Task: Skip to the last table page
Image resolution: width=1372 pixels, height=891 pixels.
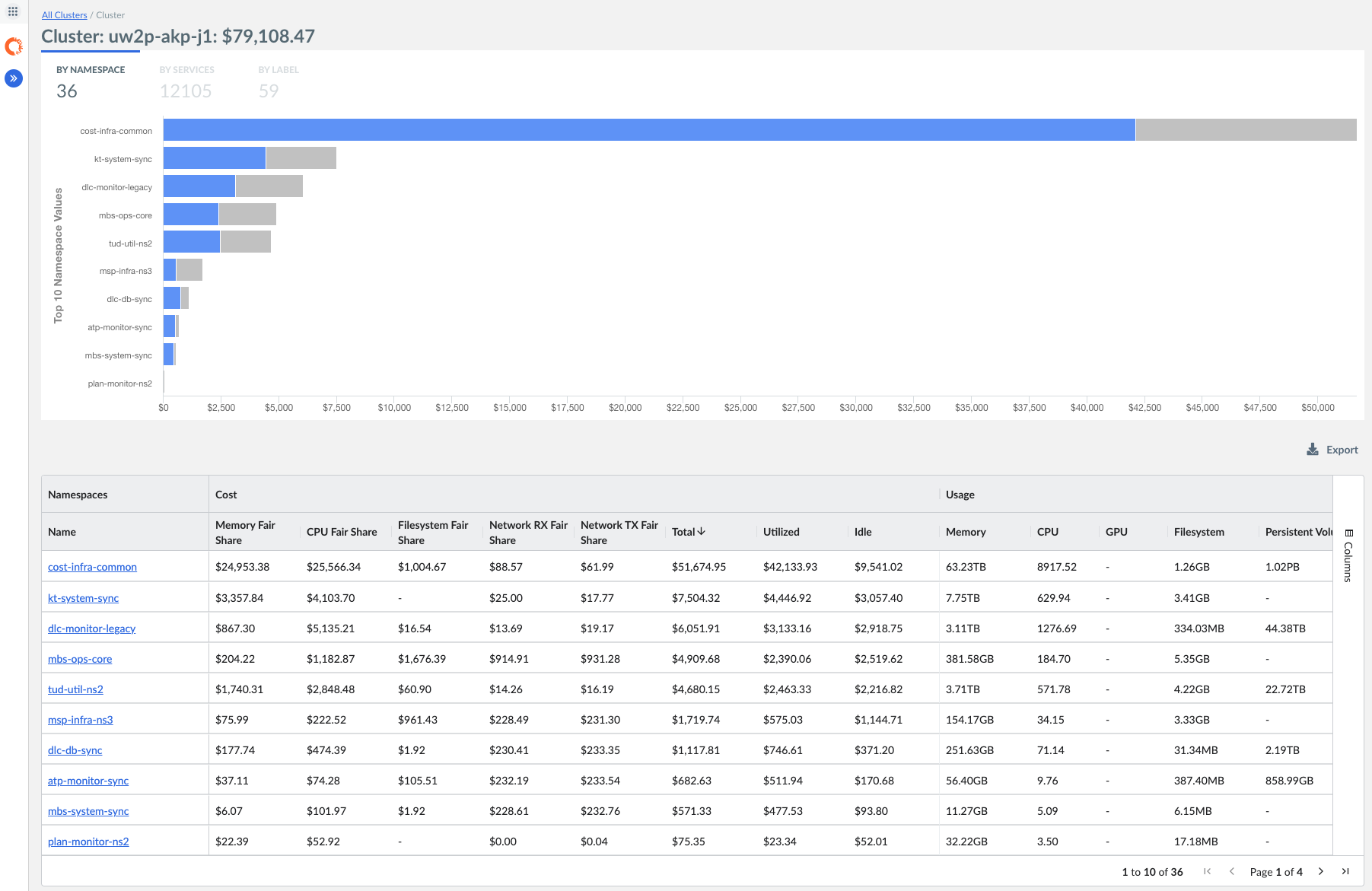Action: pyautogui.click(x=1346, y=871)
